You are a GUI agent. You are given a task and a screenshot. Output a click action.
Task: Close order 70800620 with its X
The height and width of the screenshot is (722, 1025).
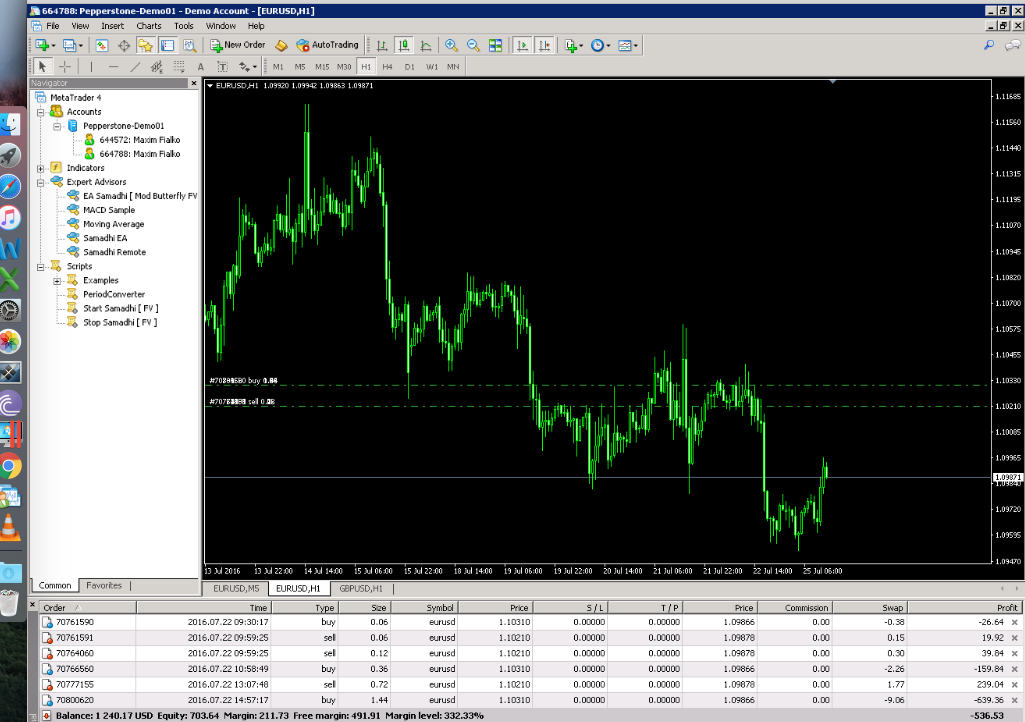point(1015,700)
